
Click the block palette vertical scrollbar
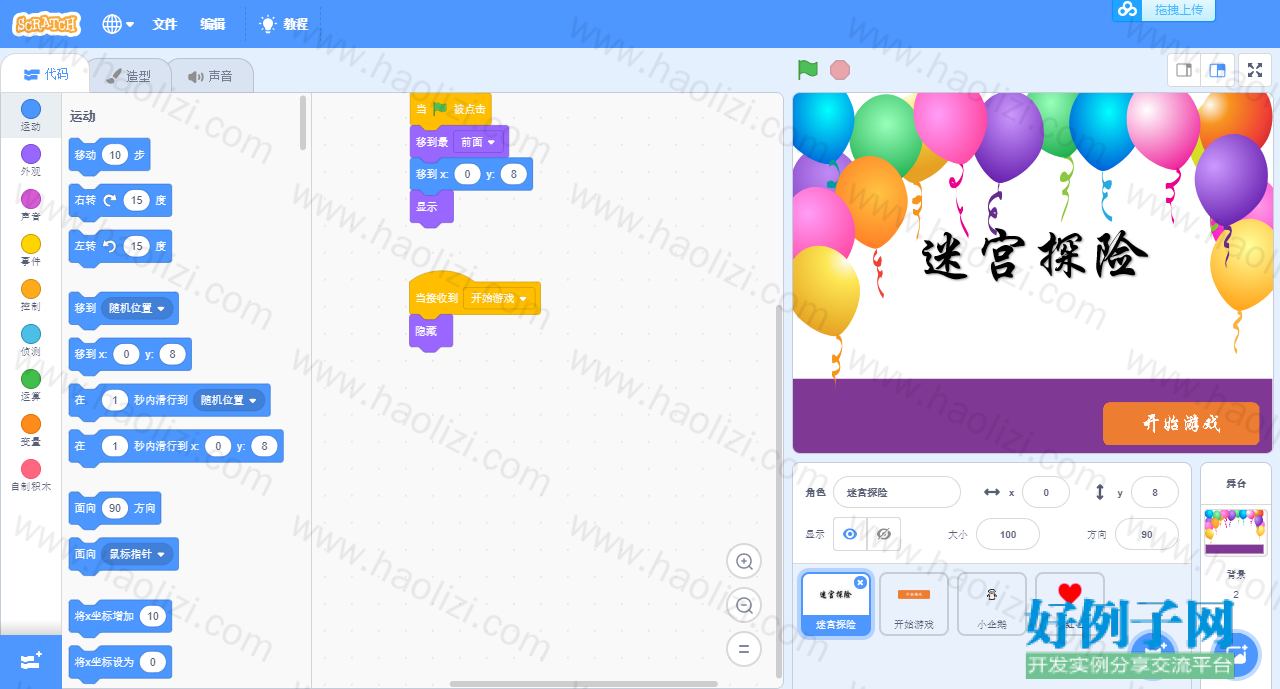pyautogui.click(x=303, y=123)
